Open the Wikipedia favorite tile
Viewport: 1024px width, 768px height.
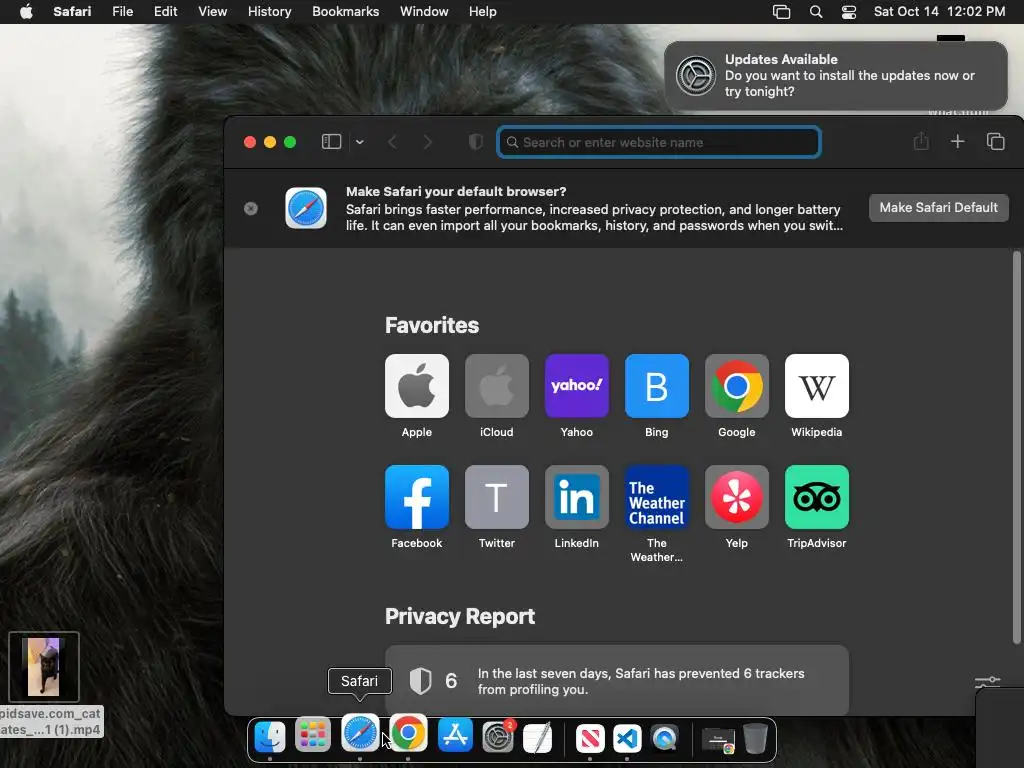click(816, 386)
